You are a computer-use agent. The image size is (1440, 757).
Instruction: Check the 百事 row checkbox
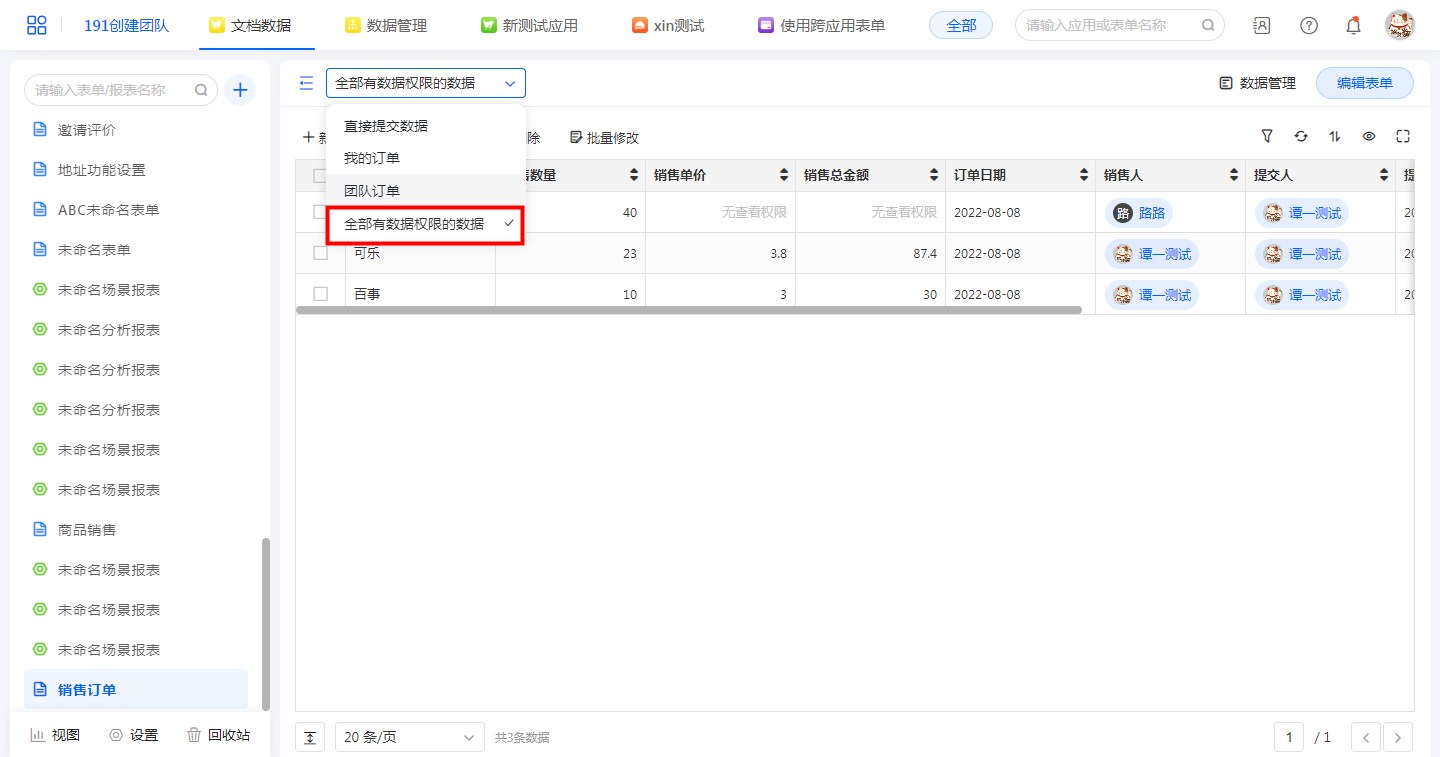click(x=320, y=294)
